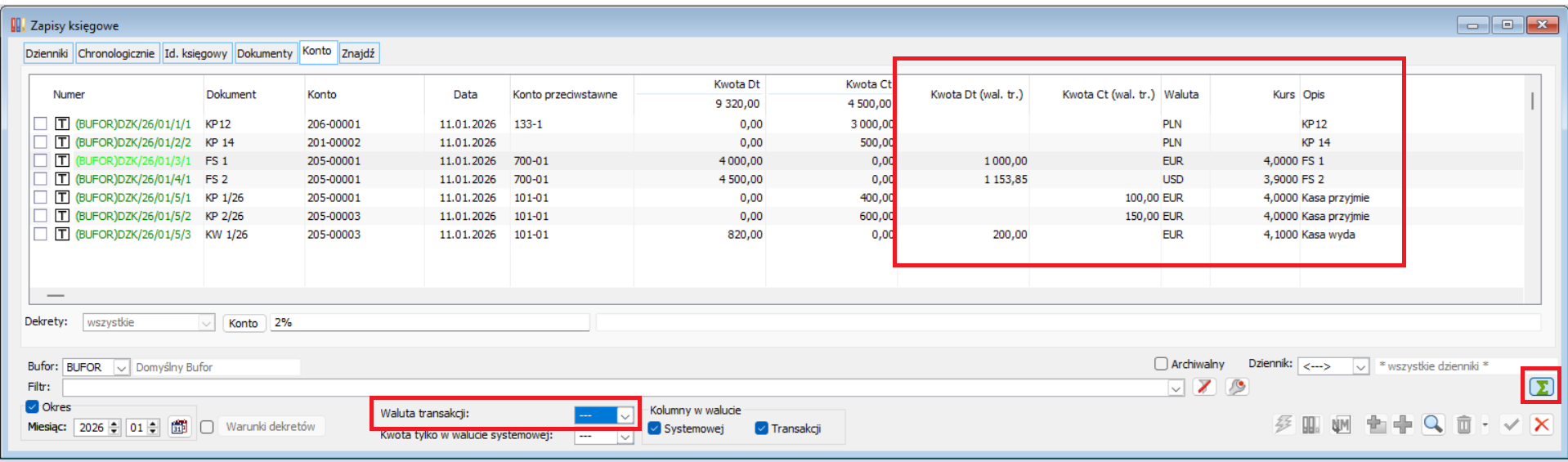Image resolution: width=1568 pixels, height=462 pixels.
Task: Enable the Archiwalny checkbox
Action: (x=1161, y=364)
